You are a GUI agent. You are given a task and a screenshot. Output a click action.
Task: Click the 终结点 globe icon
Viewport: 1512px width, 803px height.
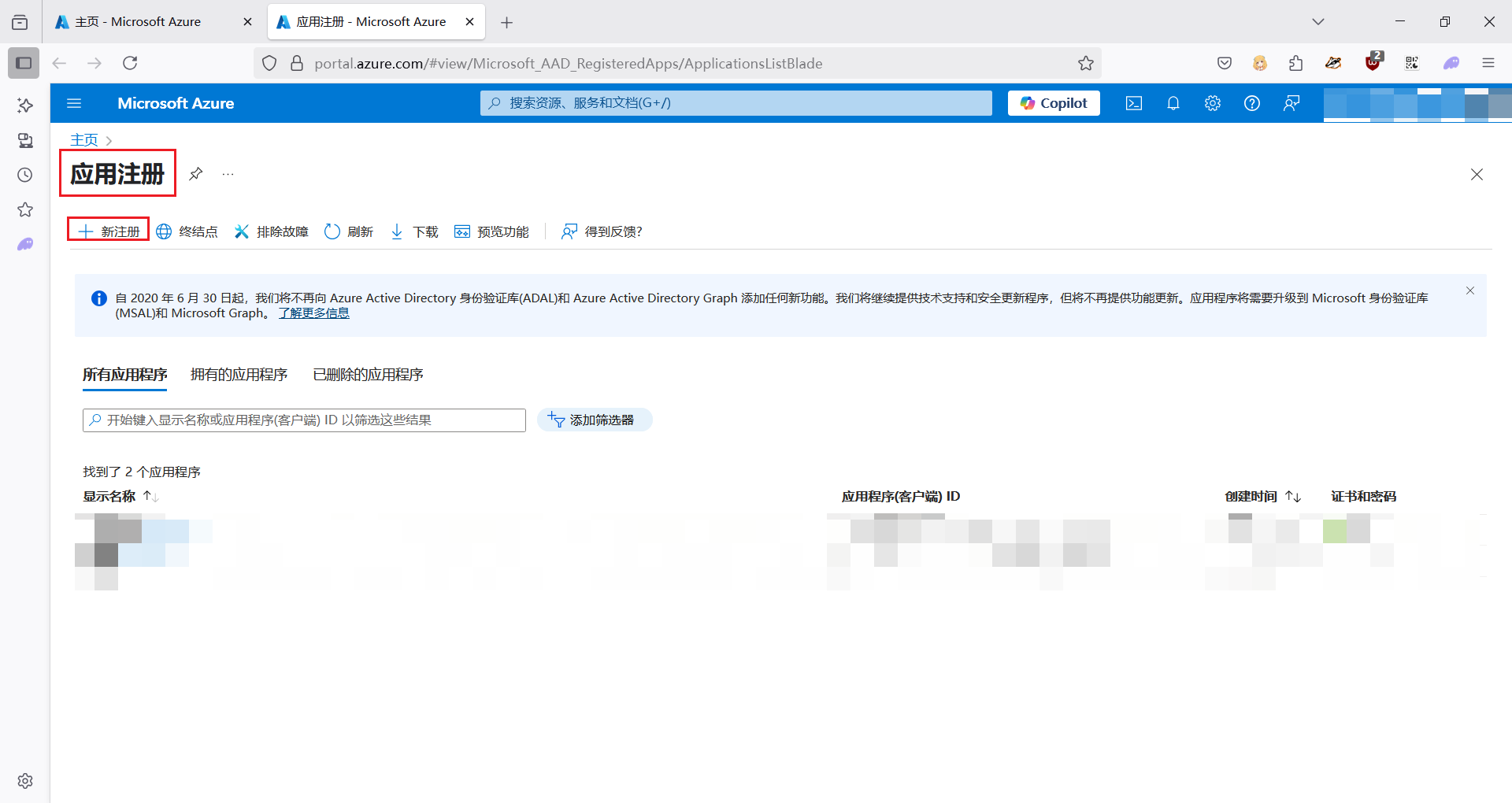coord(164,231)
